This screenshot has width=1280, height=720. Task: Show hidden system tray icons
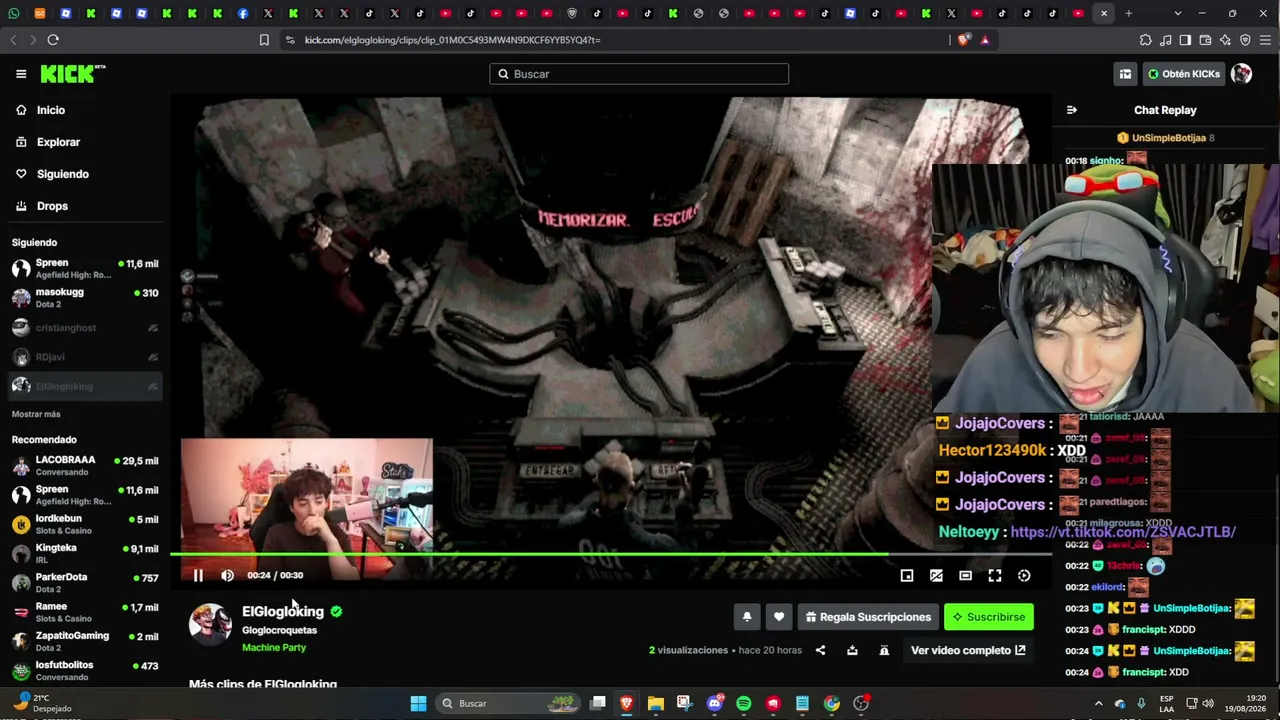[1098, 703]
